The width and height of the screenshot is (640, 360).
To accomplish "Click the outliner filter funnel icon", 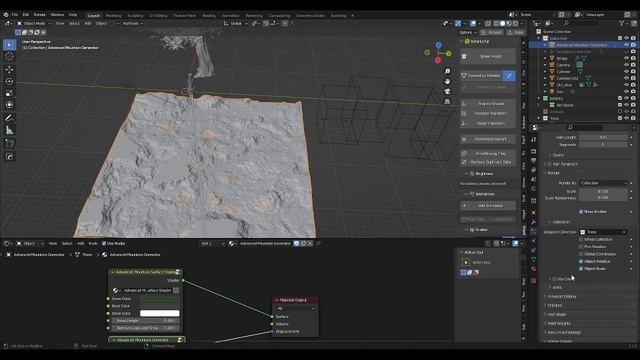I will [x=621, y=24].
